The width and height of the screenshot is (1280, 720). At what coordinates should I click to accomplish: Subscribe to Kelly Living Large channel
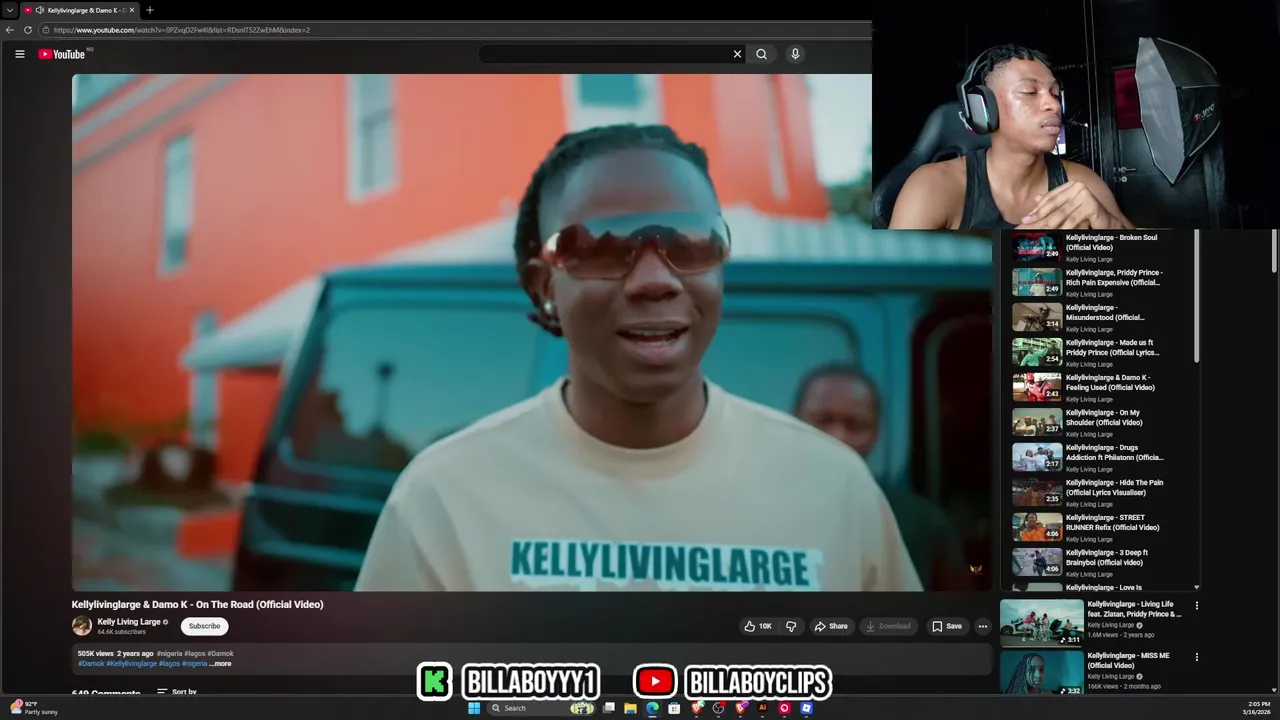pyautogui.click(x=204, y=626)
